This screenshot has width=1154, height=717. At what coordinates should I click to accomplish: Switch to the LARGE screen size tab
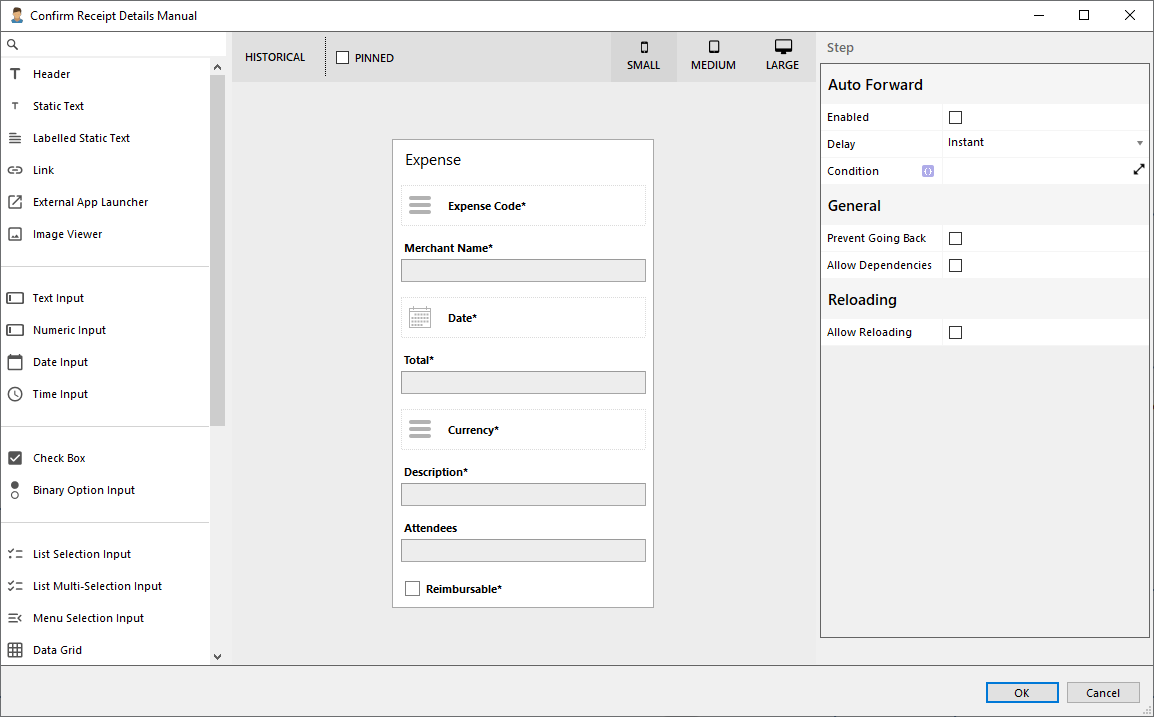click(x=782, y=56)
